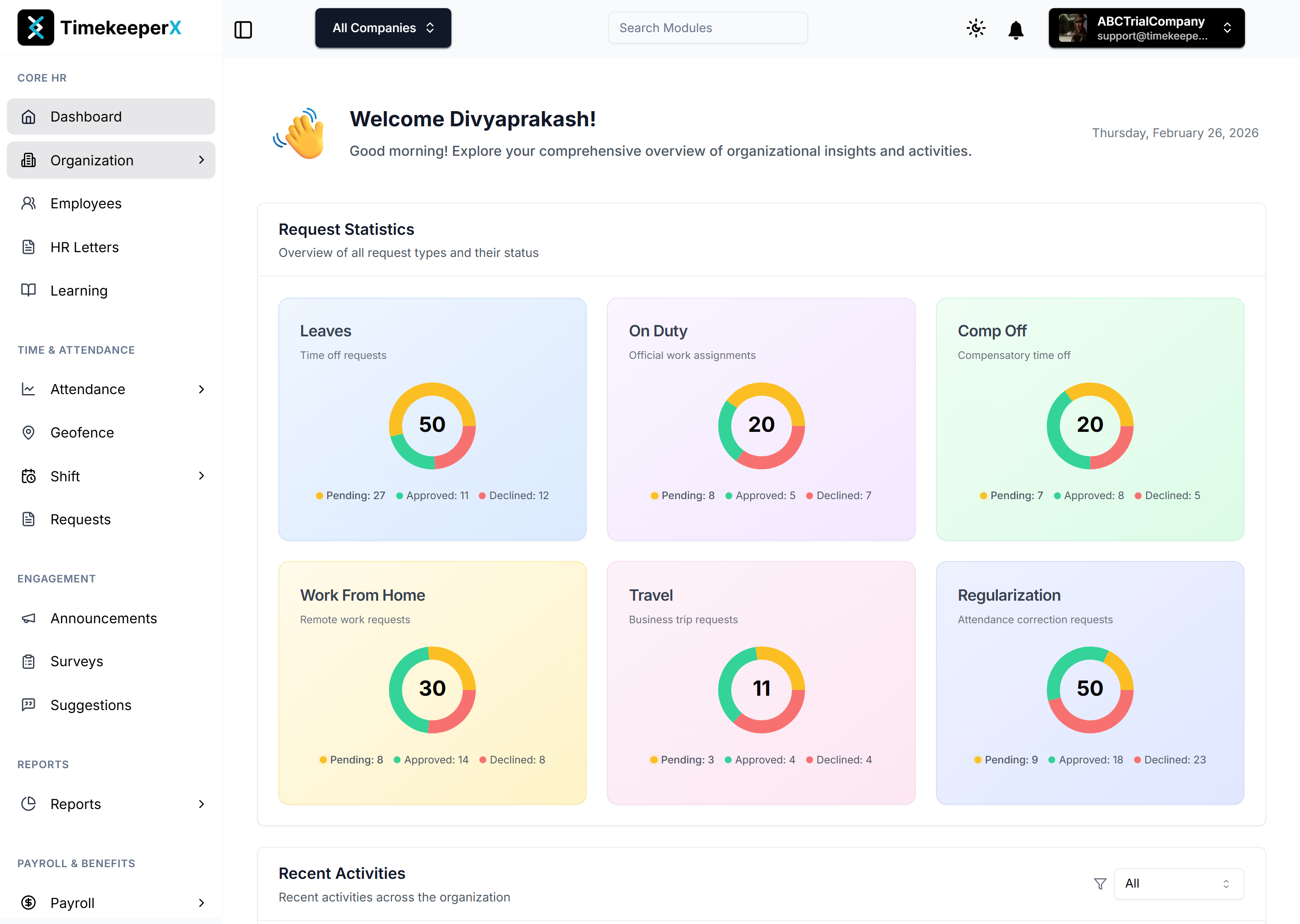Open the ABCTrialCompany account dropdown
This screenshot has height=924, width=1300.
click(1146, 27)
